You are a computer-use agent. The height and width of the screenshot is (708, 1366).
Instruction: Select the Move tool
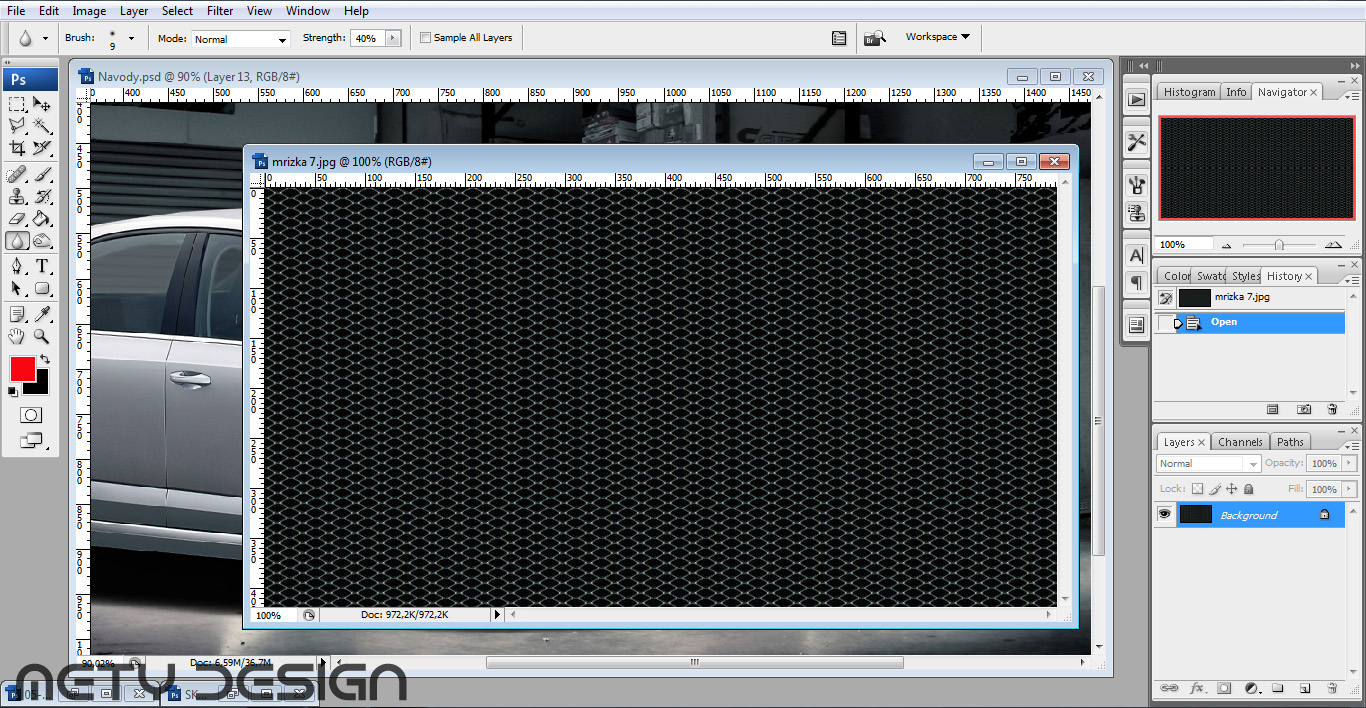pyautogui.click(x=42, y=104)
